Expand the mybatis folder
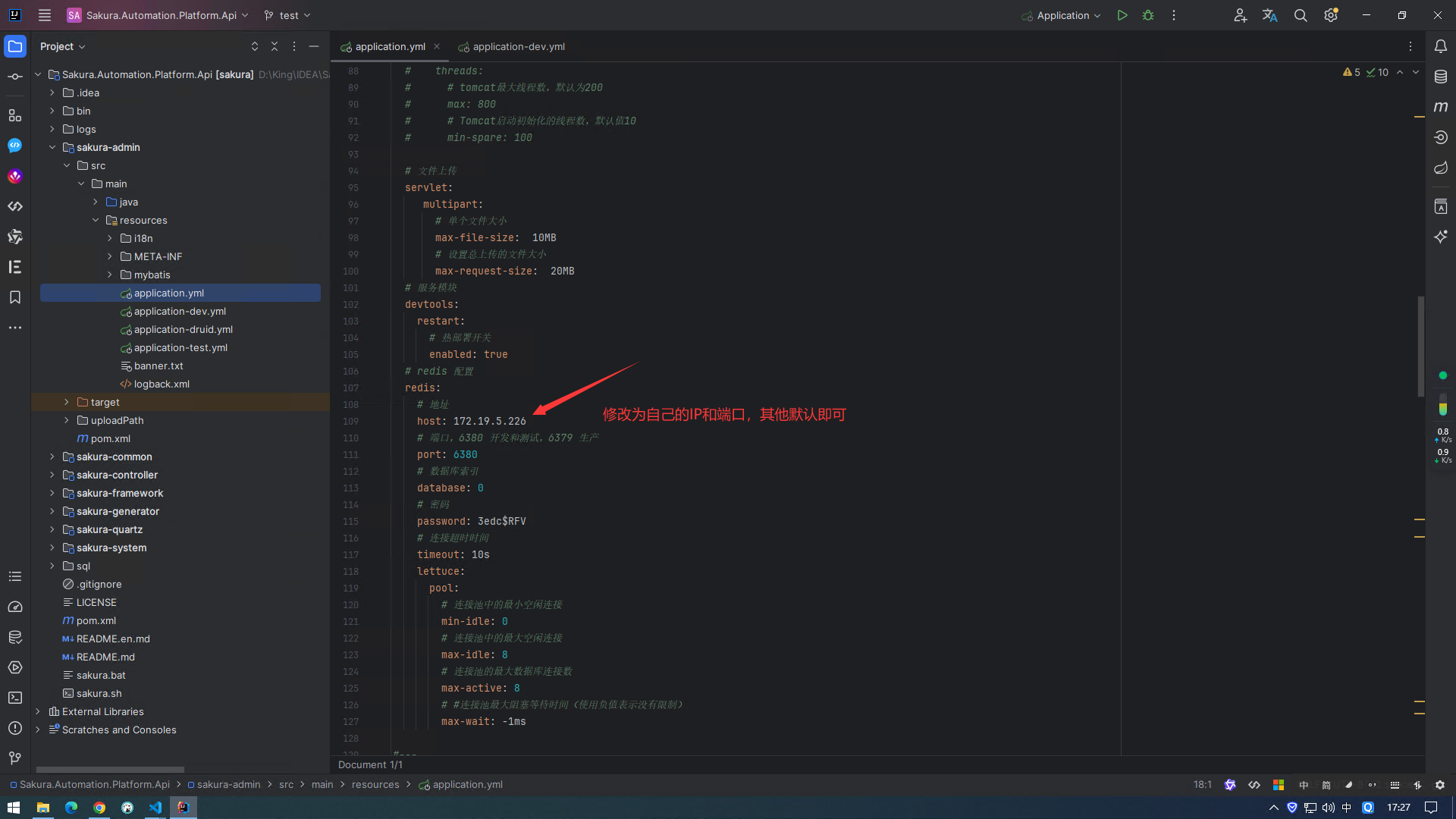 110,275
